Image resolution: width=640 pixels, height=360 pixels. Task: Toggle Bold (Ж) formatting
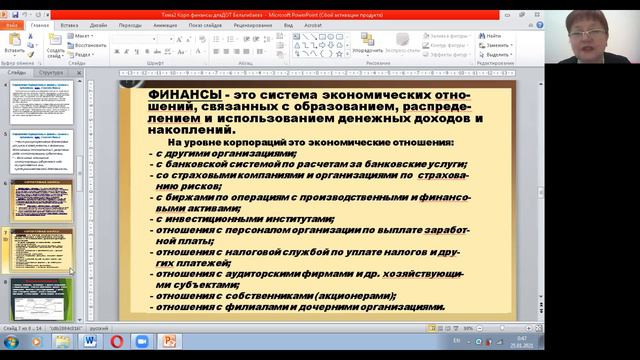point(117,52)
